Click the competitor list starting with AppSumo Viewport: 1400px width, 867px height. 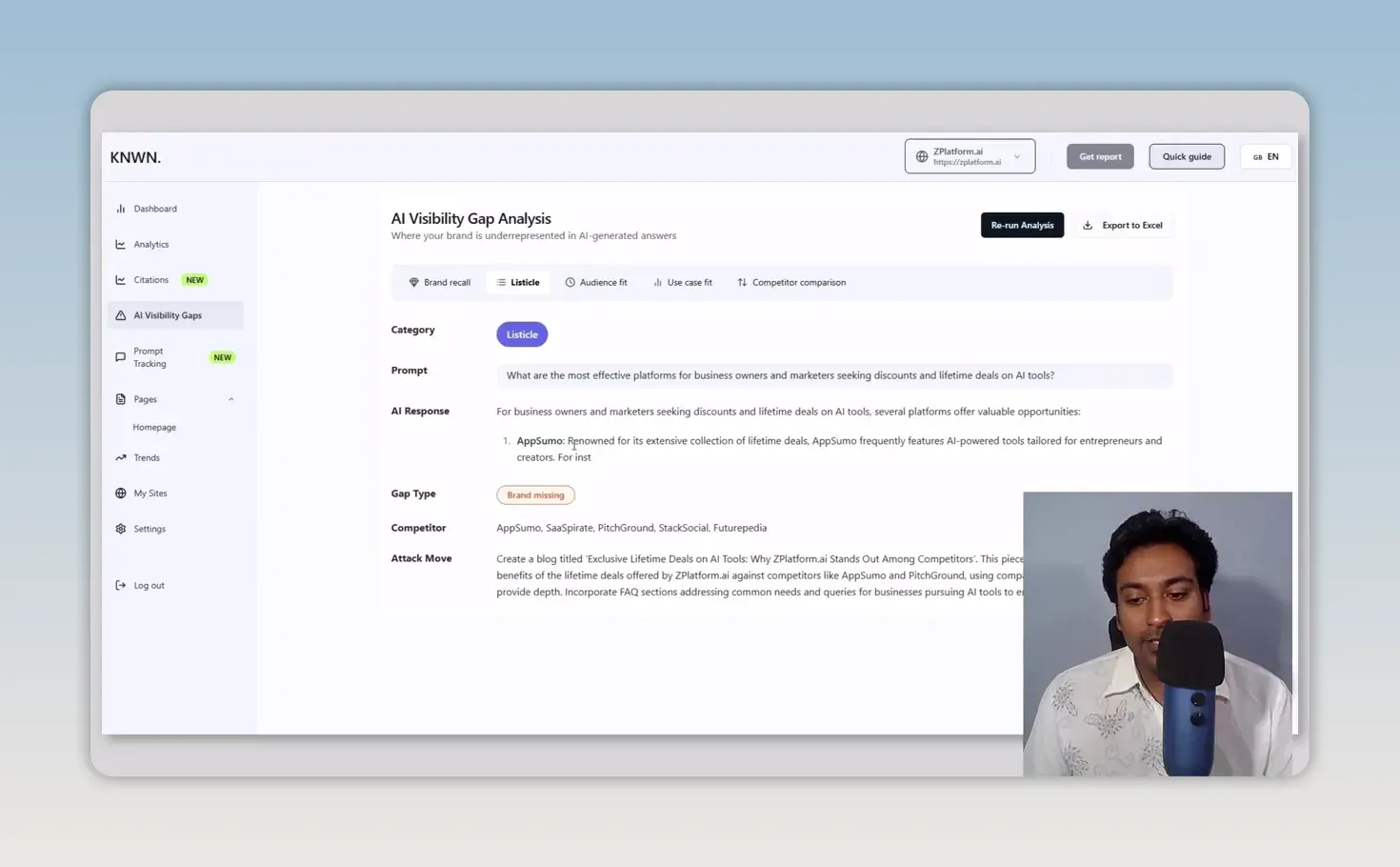point(631,528)
